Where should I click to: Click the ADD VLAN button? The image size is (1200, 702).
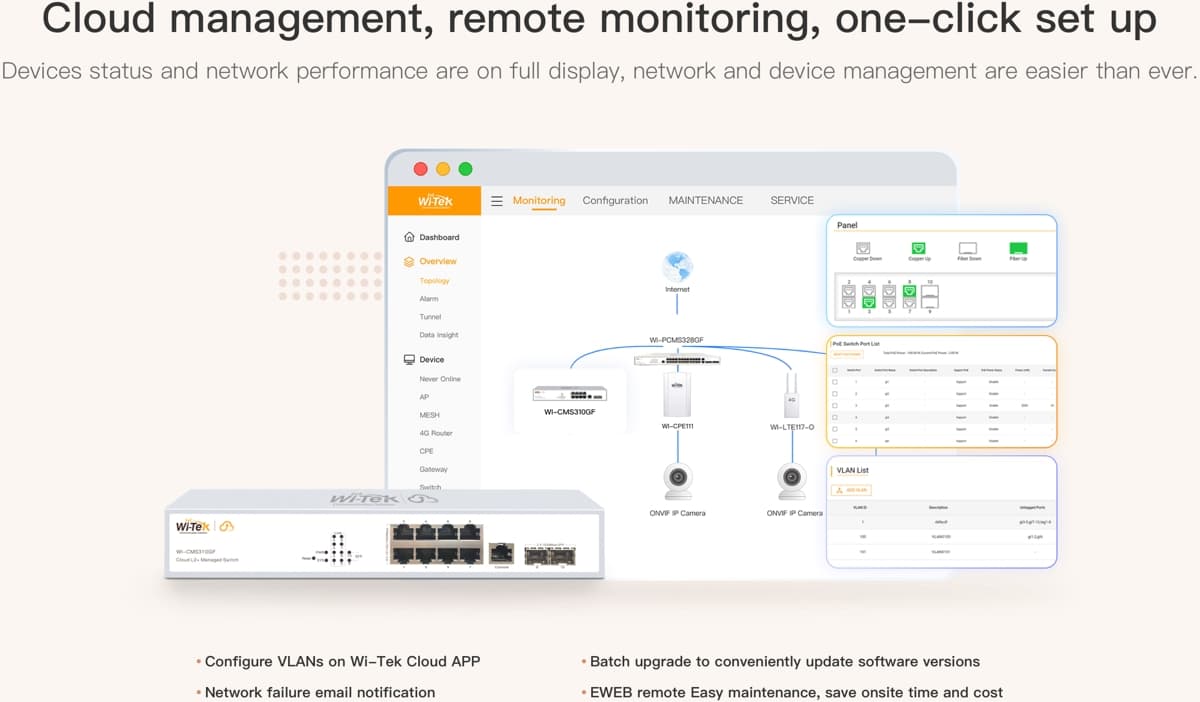[850, 490]
